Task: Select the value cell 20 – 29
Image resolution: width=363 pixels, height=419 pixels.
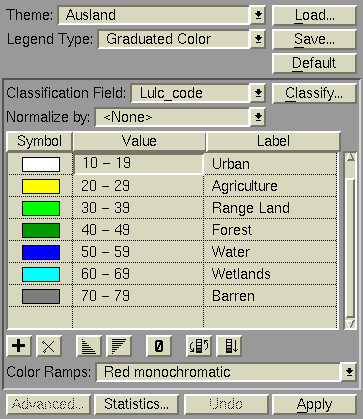Action: 138,186
